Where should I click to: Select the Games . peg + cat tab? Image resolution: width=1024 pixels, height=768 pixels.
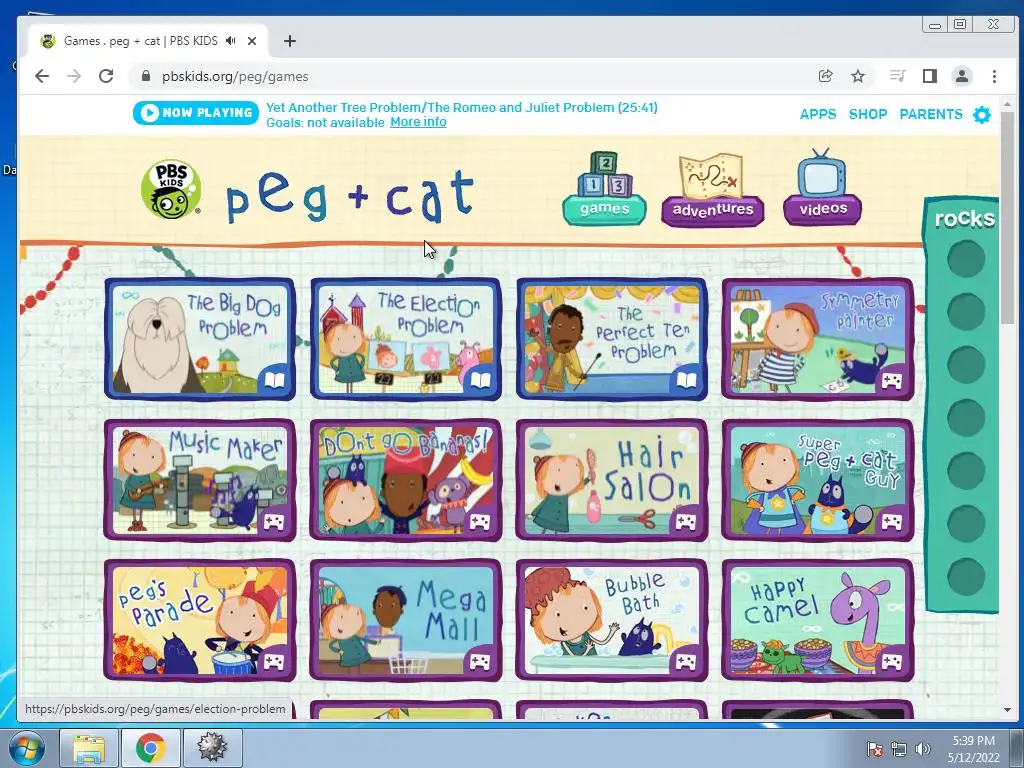point(148,41)
